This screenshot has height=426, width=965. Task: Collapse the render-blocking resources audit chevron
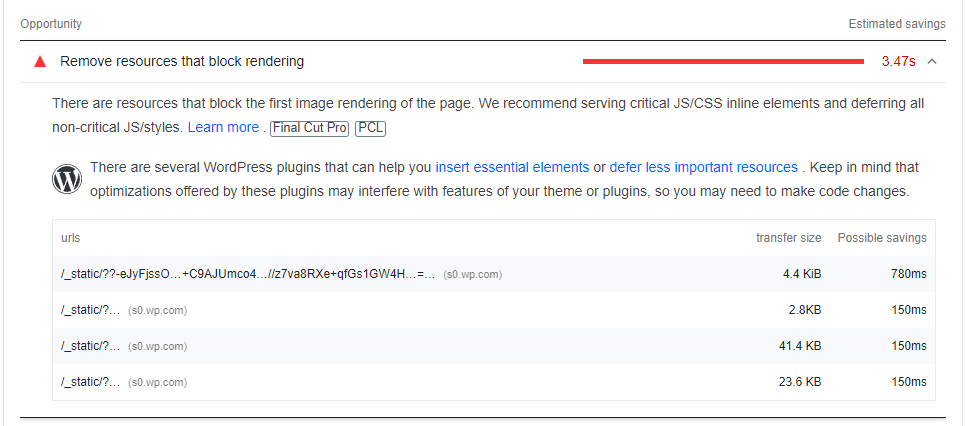point(932,62)
